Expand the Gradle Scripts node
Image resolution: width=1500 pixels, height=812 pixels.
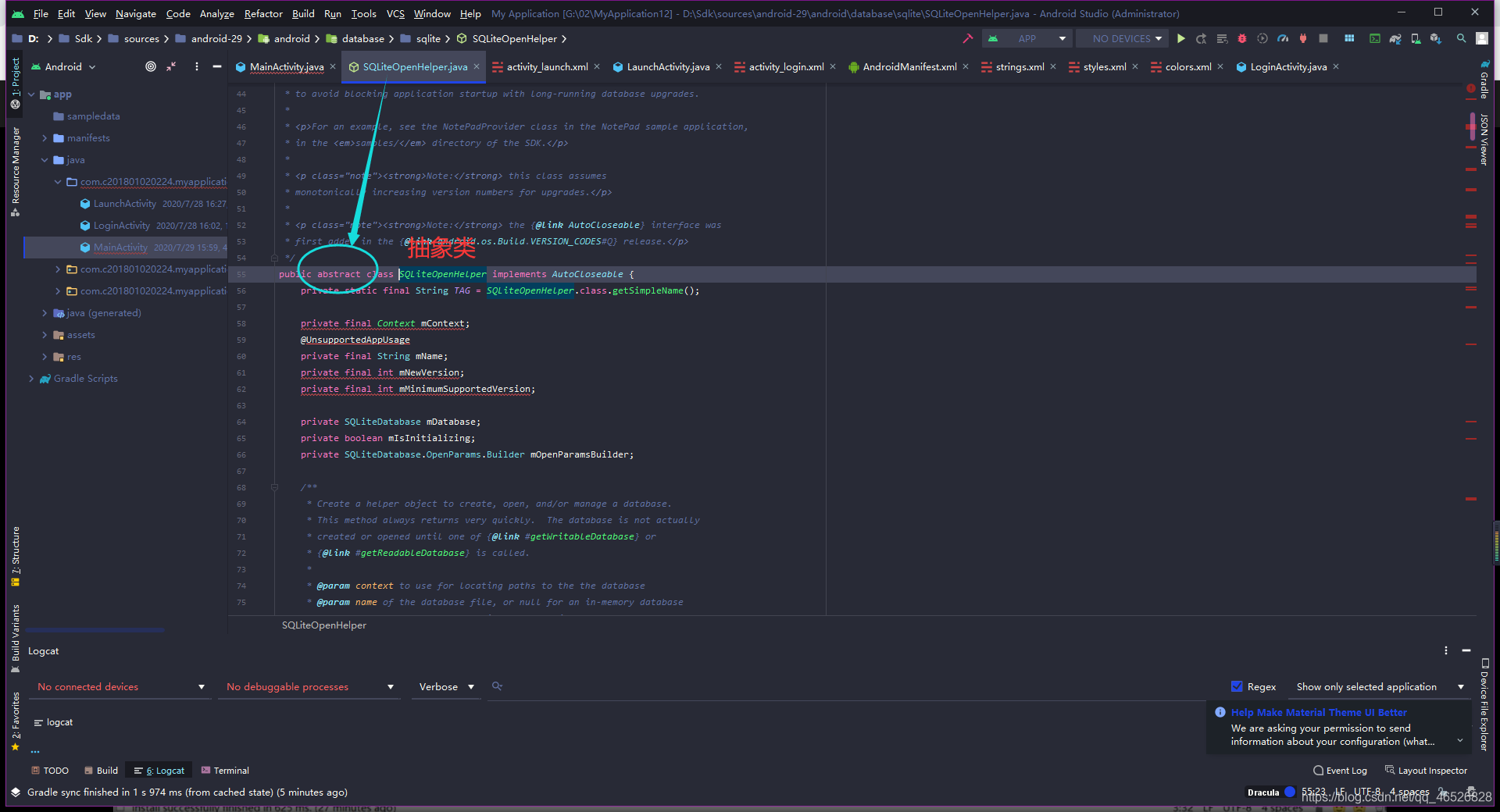(x=31, y=379)
